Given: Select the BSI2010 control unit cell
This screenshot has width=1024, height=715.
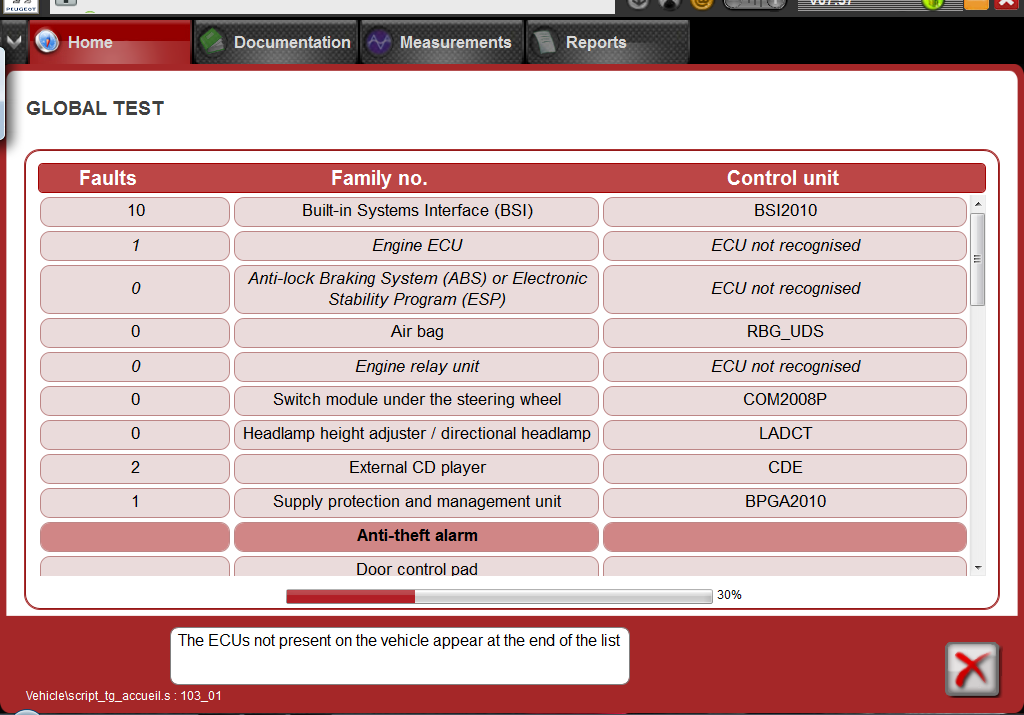Looking at the screenshot, I should click(x=785, y=211).
